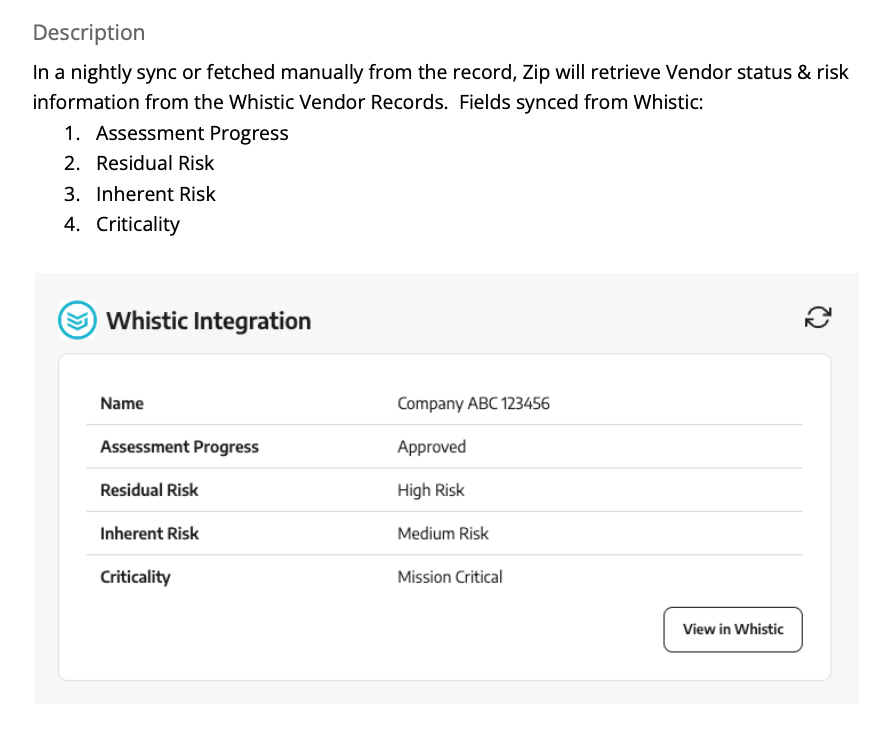This screenshot has width=896, height=740.
Task: Open the View in Whistic button
Action: click(x=733, y=629)
